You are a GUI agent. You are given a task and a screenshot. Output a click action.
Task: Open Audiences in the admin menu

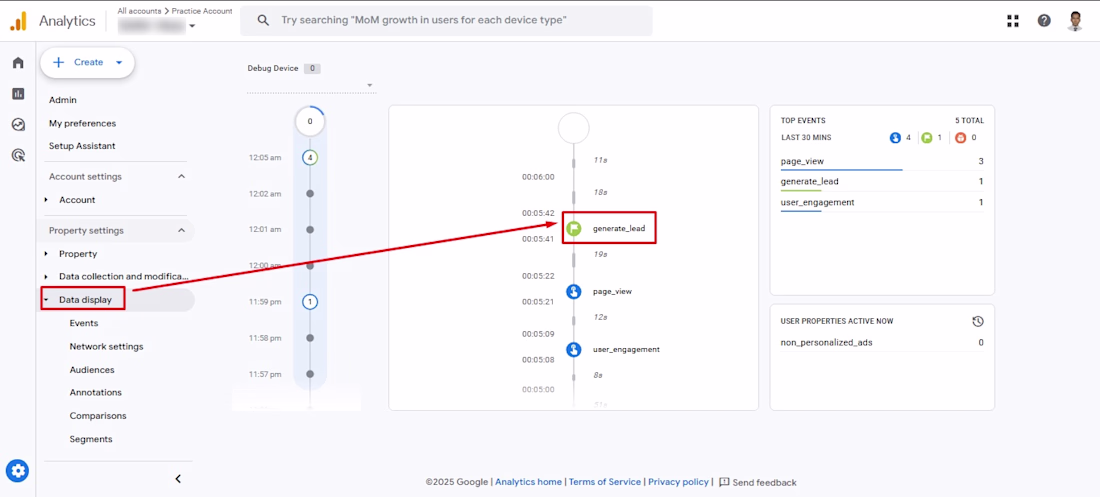pos(92,370)
